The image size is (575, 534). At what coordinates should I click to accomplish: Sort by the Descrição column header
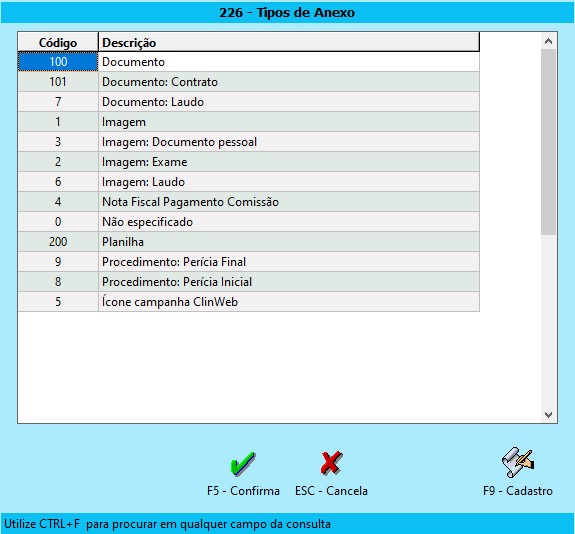coord(289,42)
